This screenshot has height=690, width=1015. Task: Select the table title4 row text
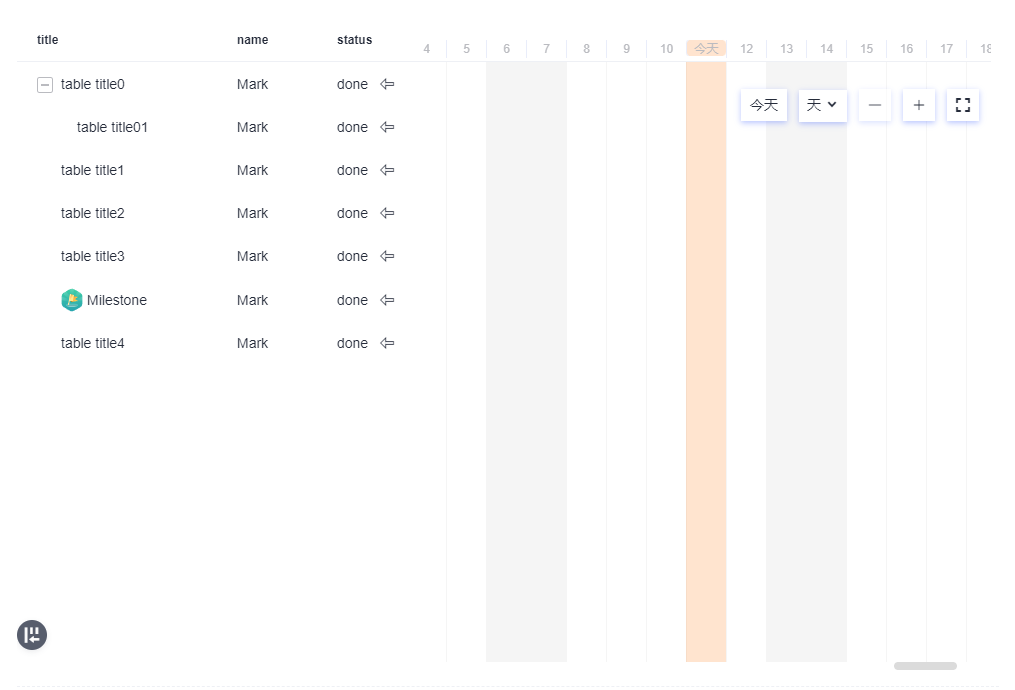tap(93, 343)
